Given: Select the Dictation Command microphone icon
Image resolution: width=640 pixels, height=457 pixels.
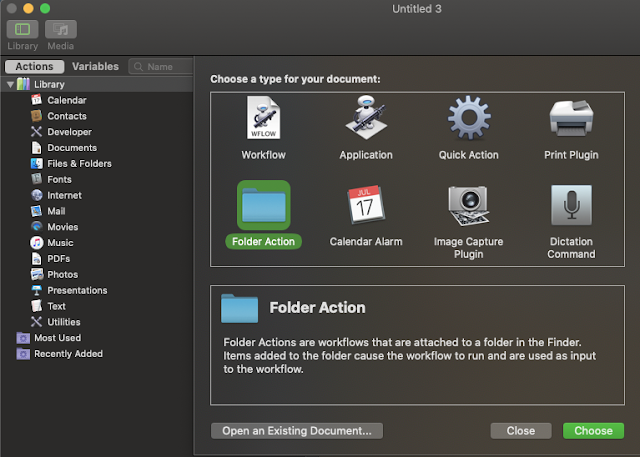Looking at the screenshot, I should pyautogui.click(x=571, y=205).
